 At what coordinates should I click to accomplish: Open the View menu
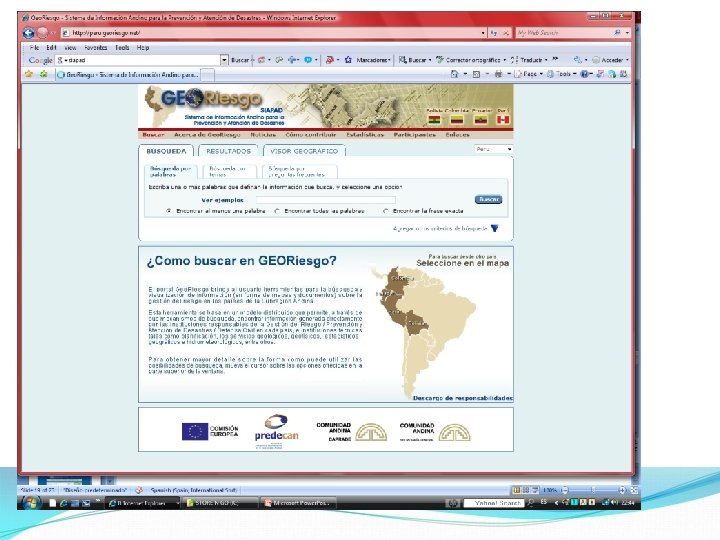pos(70,48)
